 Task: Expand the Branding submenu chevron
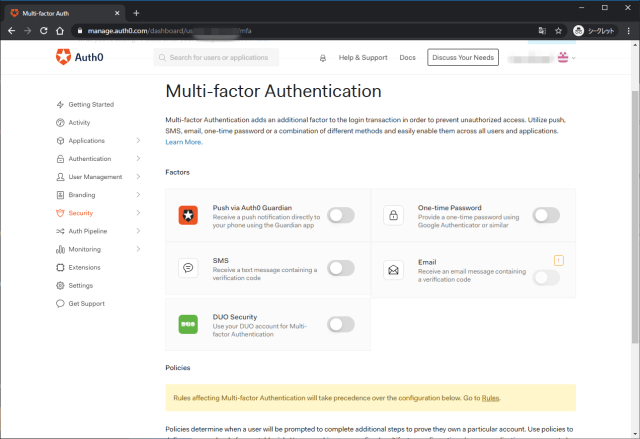[x=138, y=195]
